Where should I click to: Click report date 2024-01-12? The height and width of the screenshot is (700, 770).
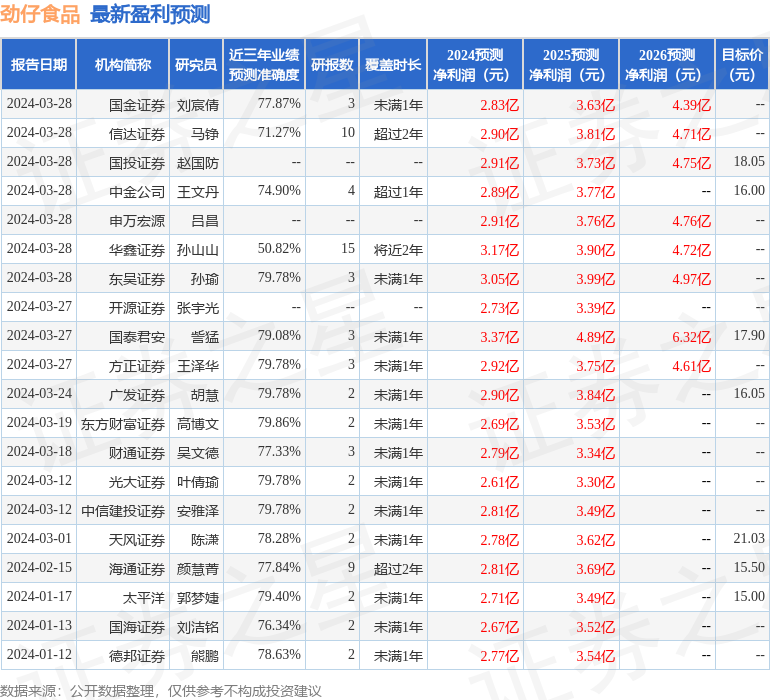coord(39,654)
